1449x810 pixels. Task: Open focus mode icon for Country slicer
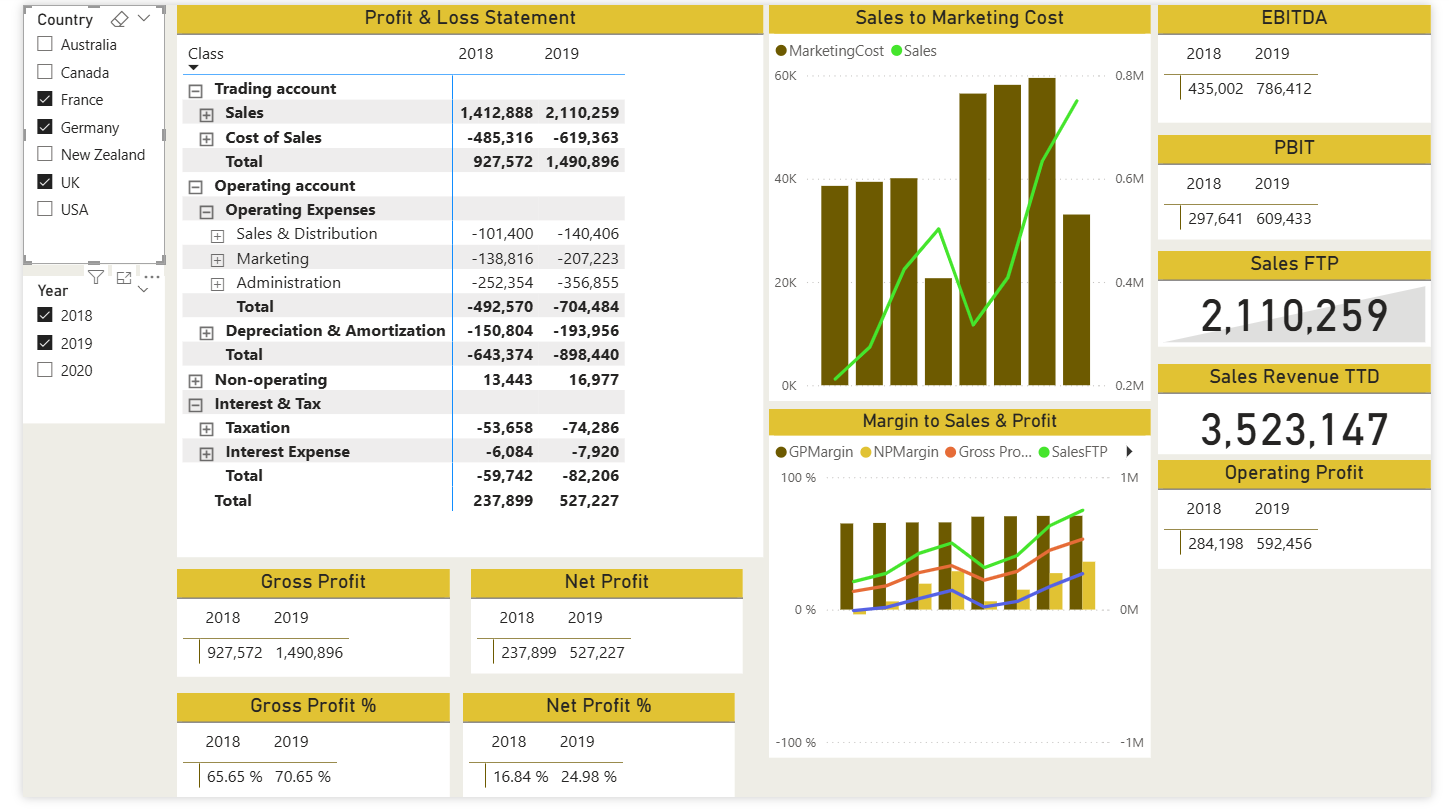coord(123,277)
